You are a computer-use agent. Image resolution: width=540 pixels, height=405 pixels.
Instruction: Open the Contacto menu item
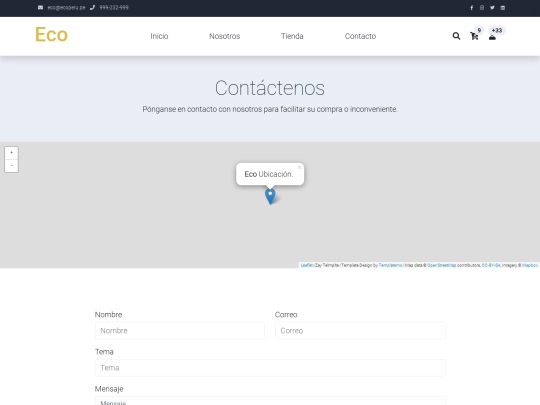tap(360, 36)
